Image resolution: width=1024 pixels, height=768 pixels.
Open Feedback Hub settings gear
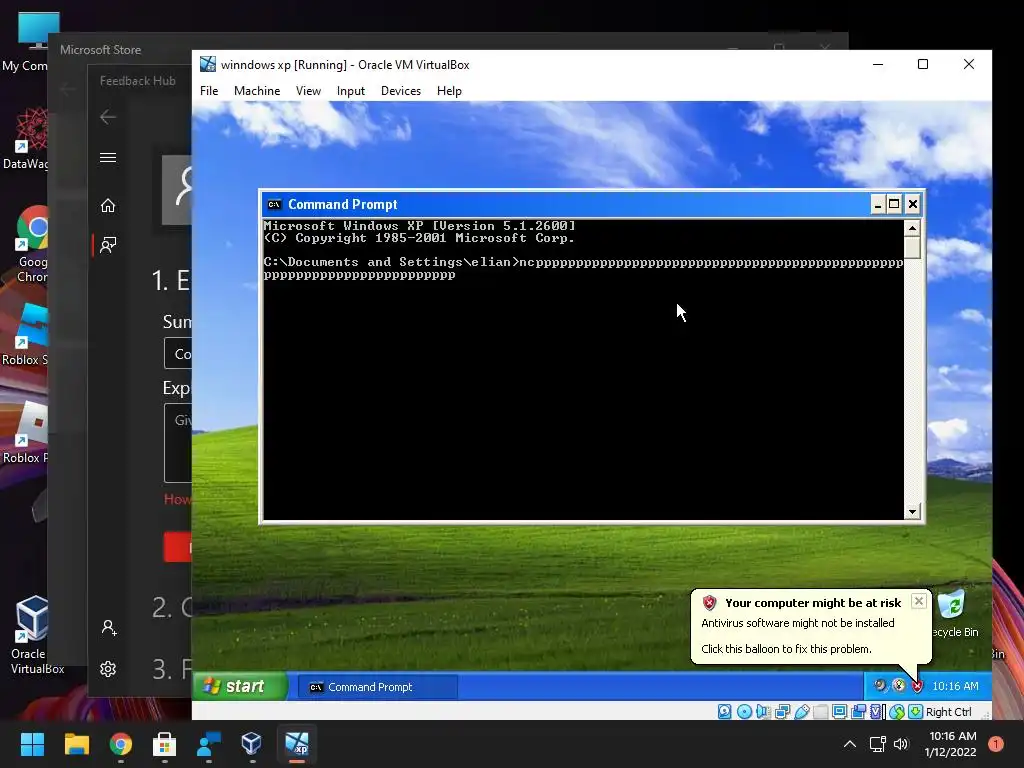click(x=108, y=669)
